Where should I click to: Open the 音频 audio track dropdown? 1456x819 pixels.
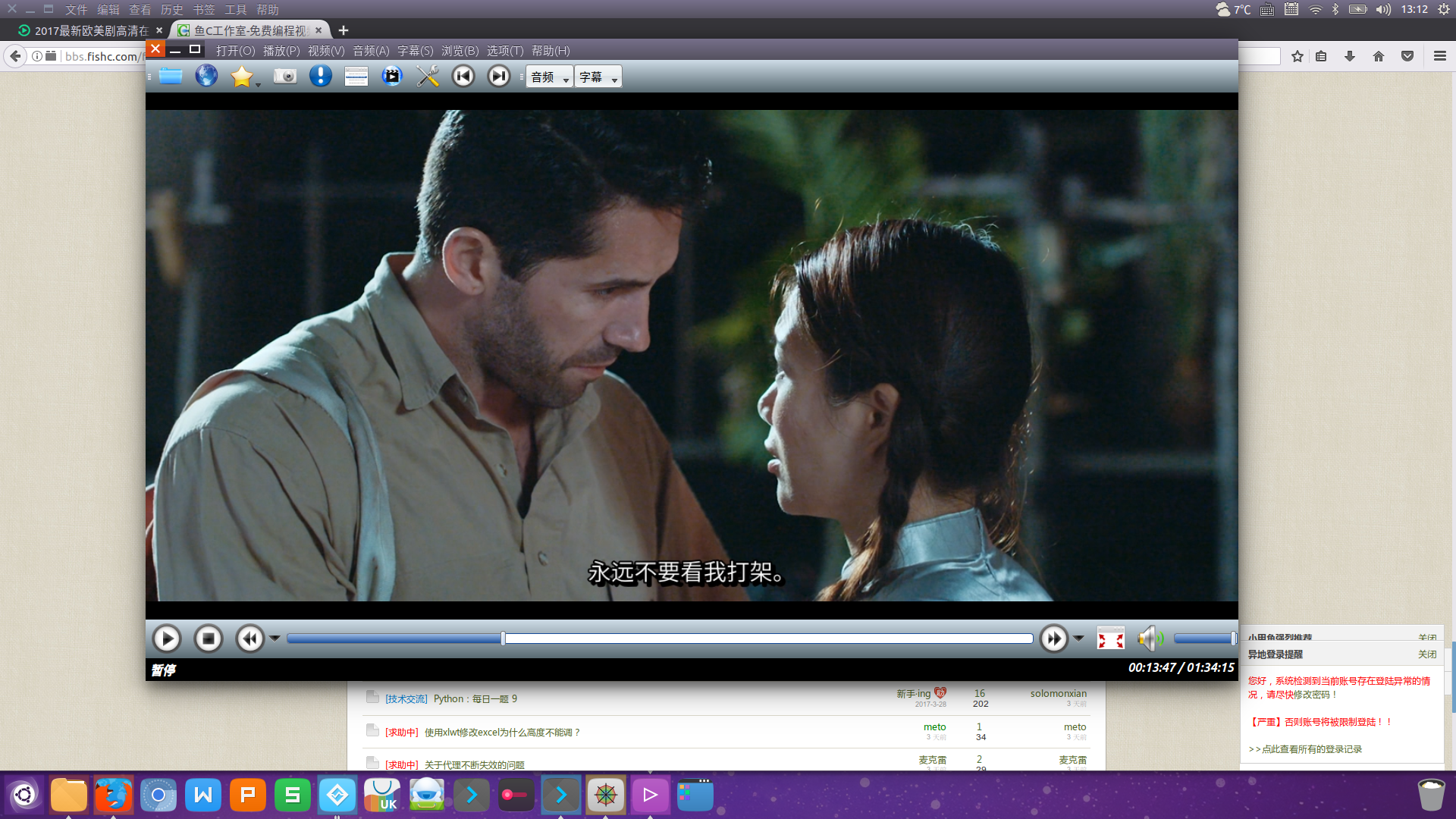(550, 77)
